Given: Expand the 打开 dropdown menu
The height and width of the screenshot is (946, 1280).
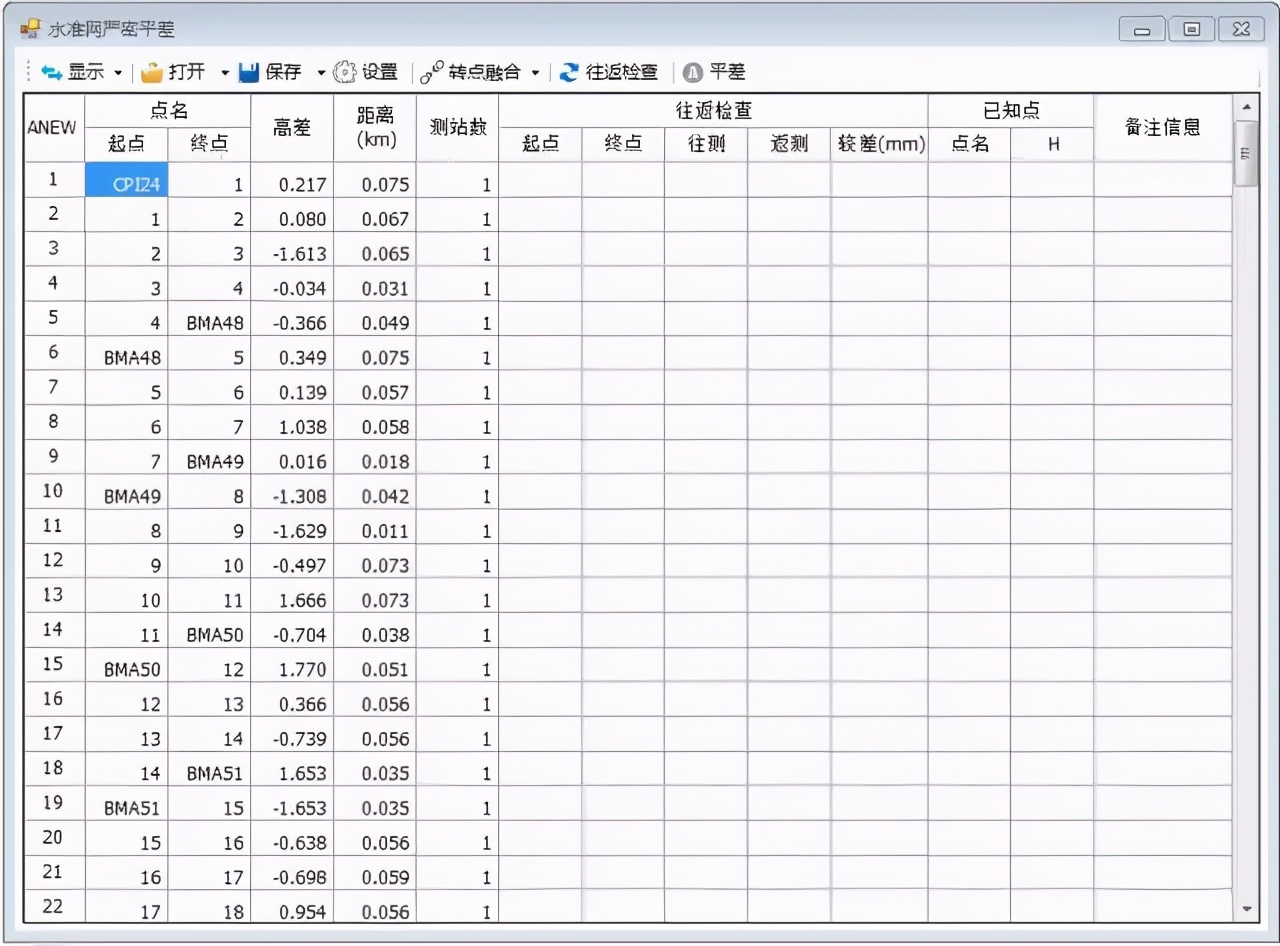Looking at the screenshot, I should click(224, 73).
